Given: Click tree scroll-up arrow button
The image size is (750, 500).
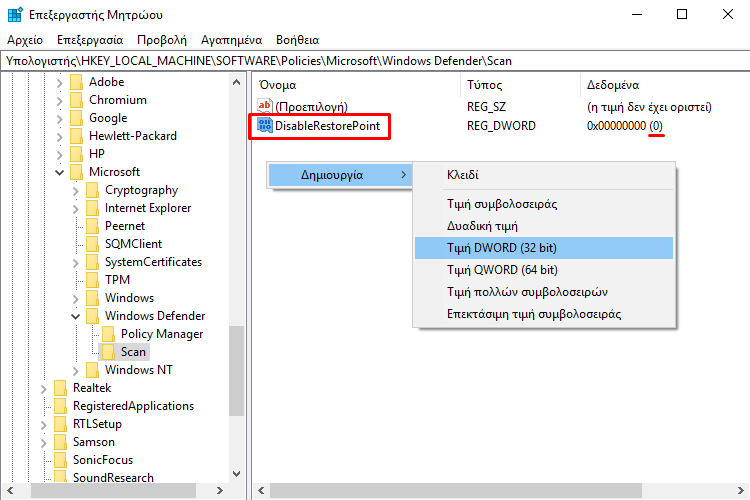Looking at the screenshot, I should [x=236, y=82].
